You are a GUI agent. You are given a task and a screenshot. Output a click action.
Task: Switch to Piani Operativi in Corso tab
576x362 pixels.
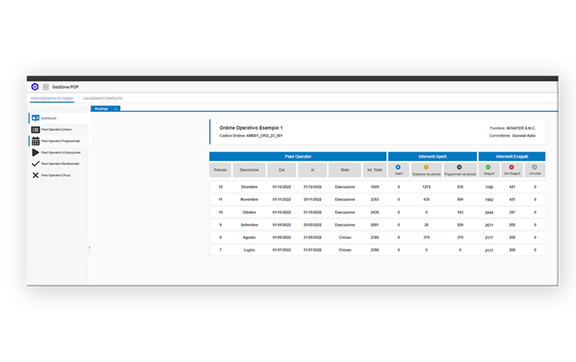52,98
